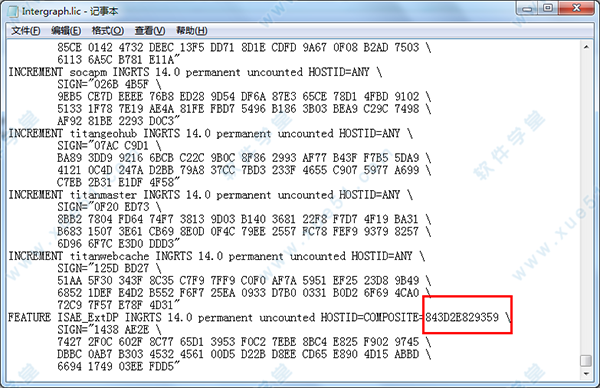Image resolution: width=600 pixels, height=388 pixels.
Task: Click the word INCREMENT on the titanmaster line
Action: 36,195
